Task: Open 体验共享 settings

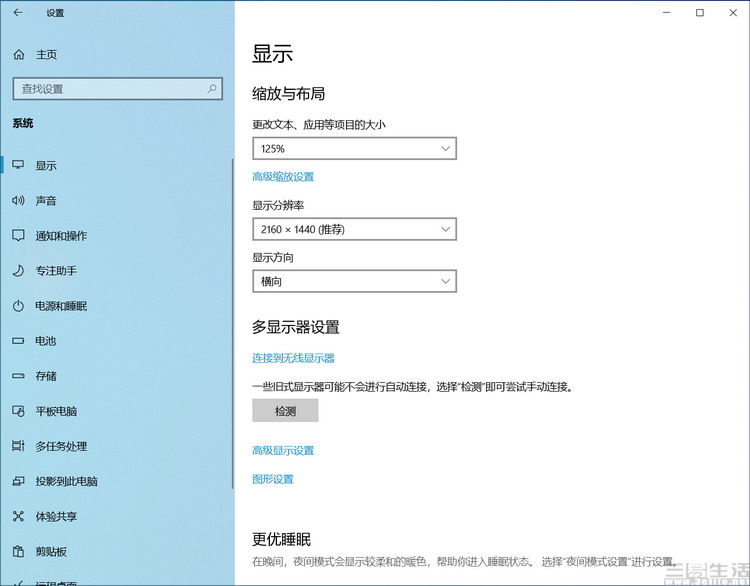Action: (x=56, y=517)
